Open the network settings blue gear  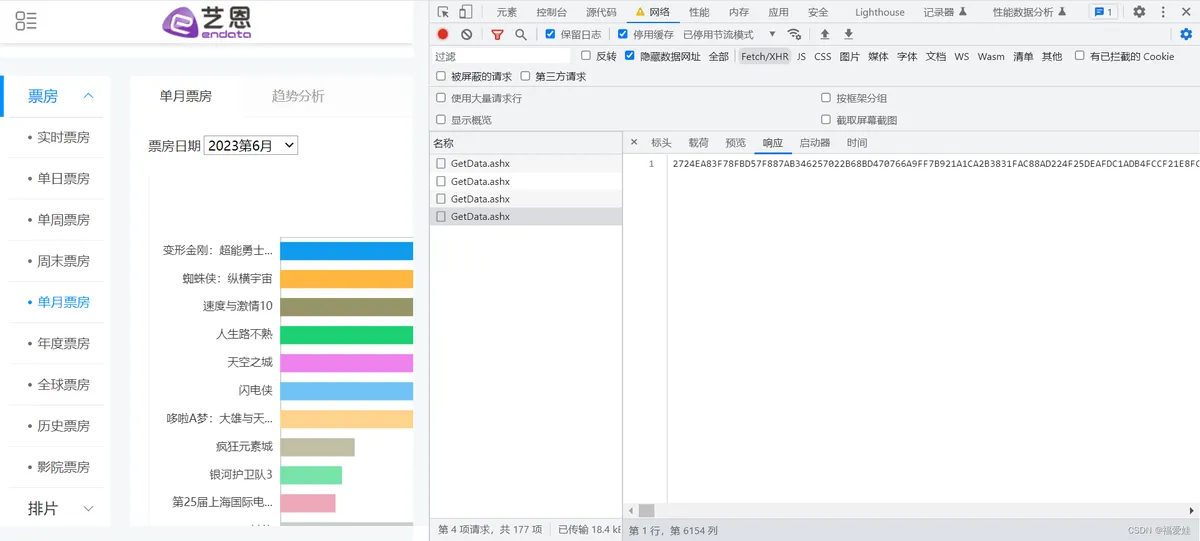pyautogui.click(x=1186, y=34)
